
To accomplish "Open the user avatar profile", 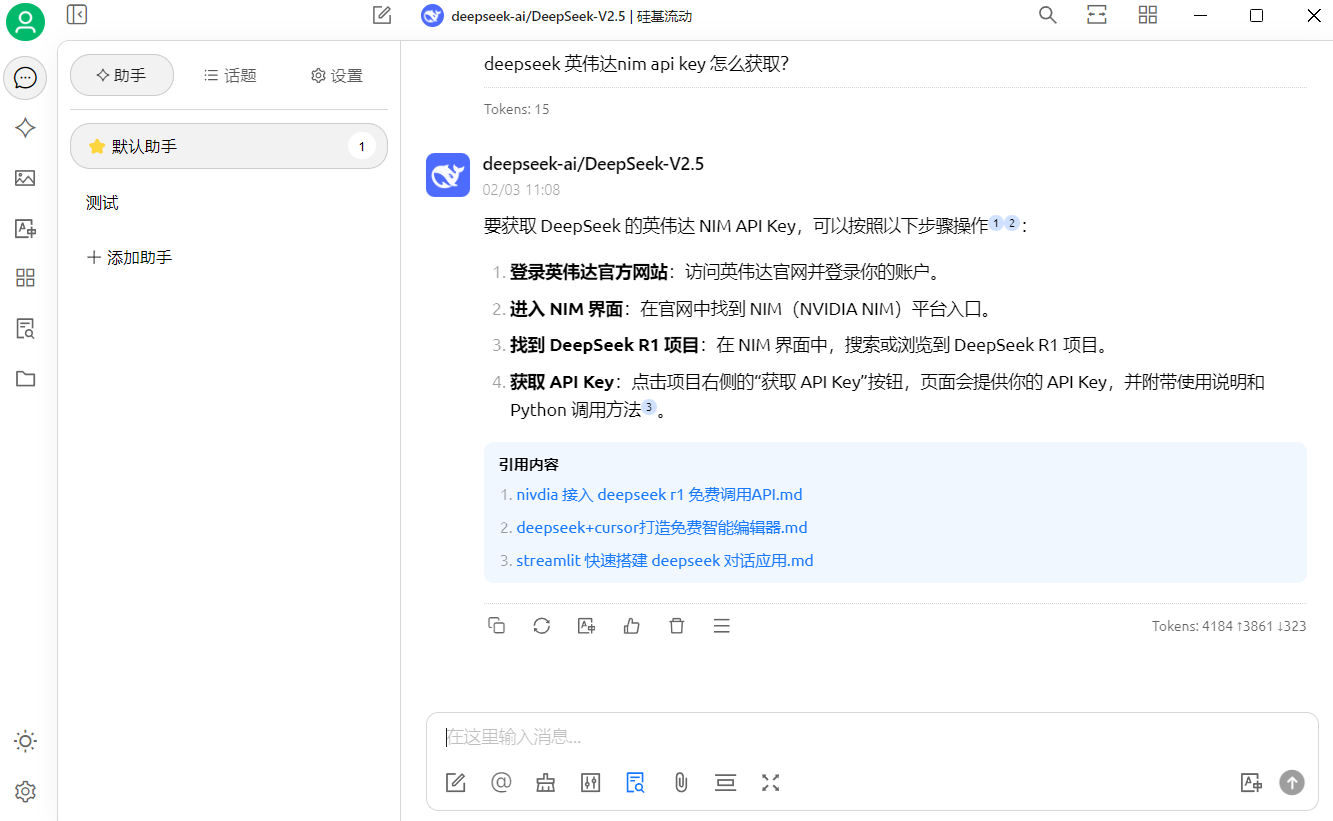I will pyautogui.click(x=25, y=22).
